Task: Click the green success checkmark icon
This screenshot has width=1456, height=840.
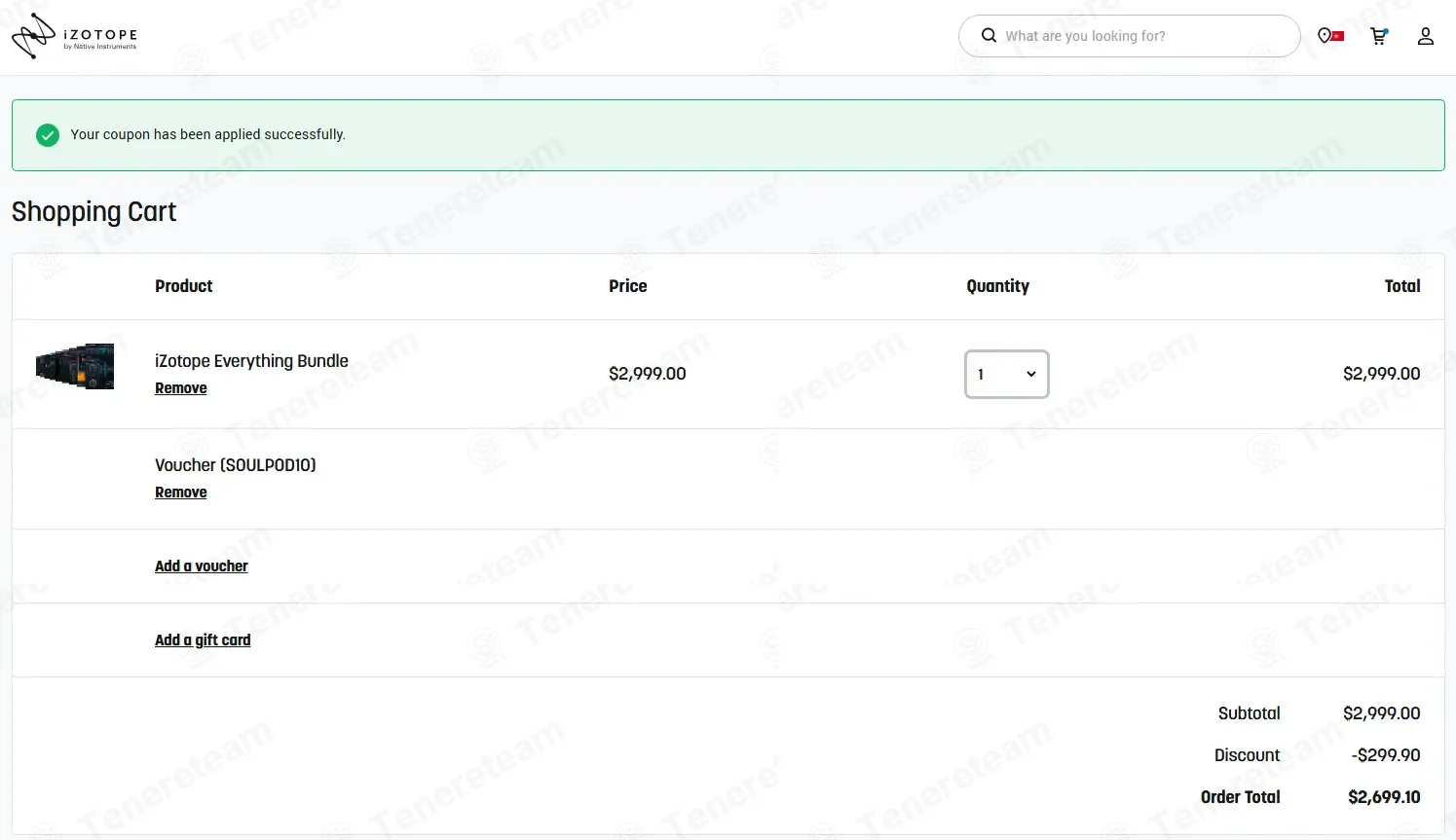Action: click(x=48, y=135)
